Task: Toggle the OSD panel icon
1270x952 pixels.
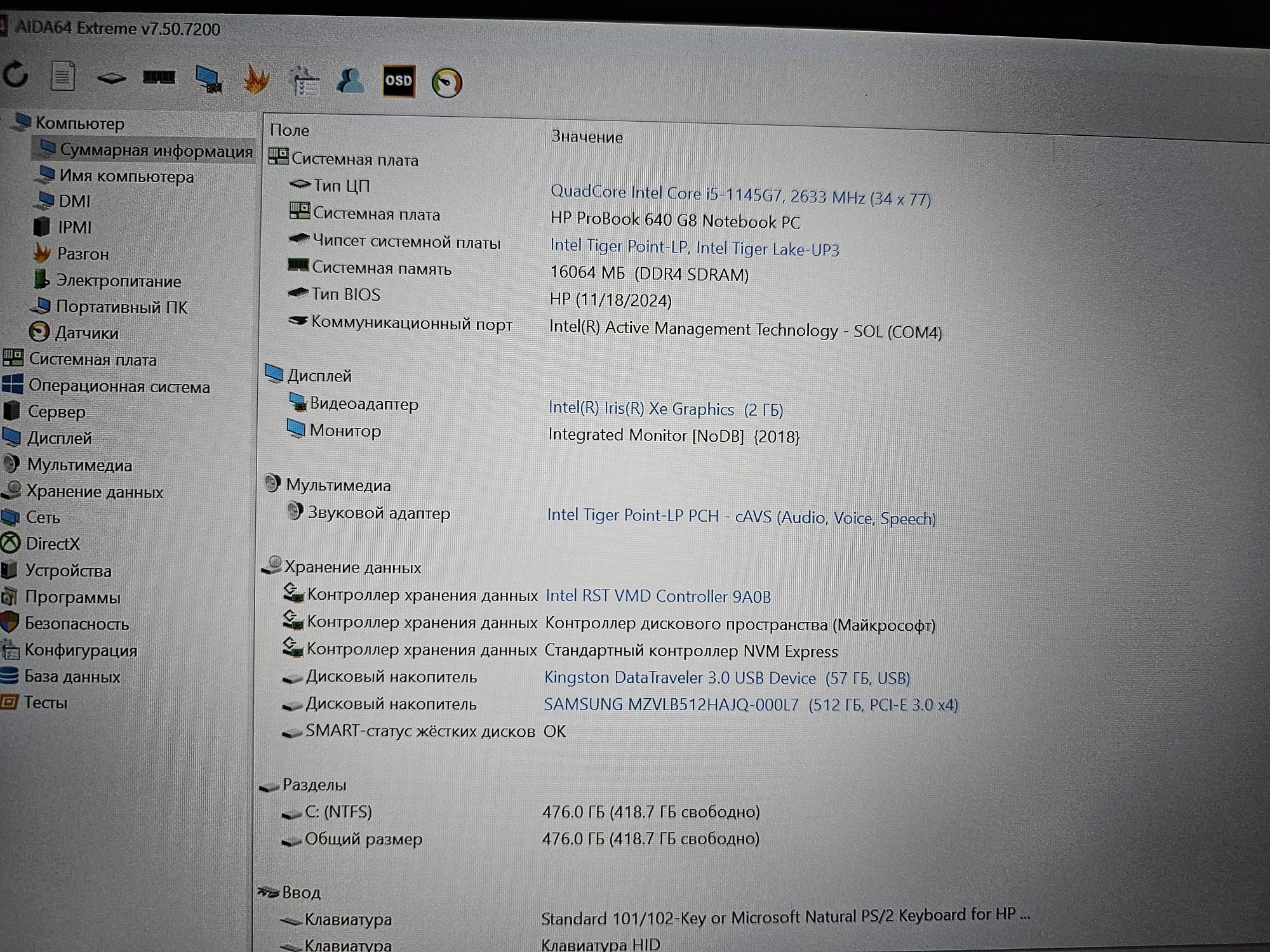Action: click(399, 81)
